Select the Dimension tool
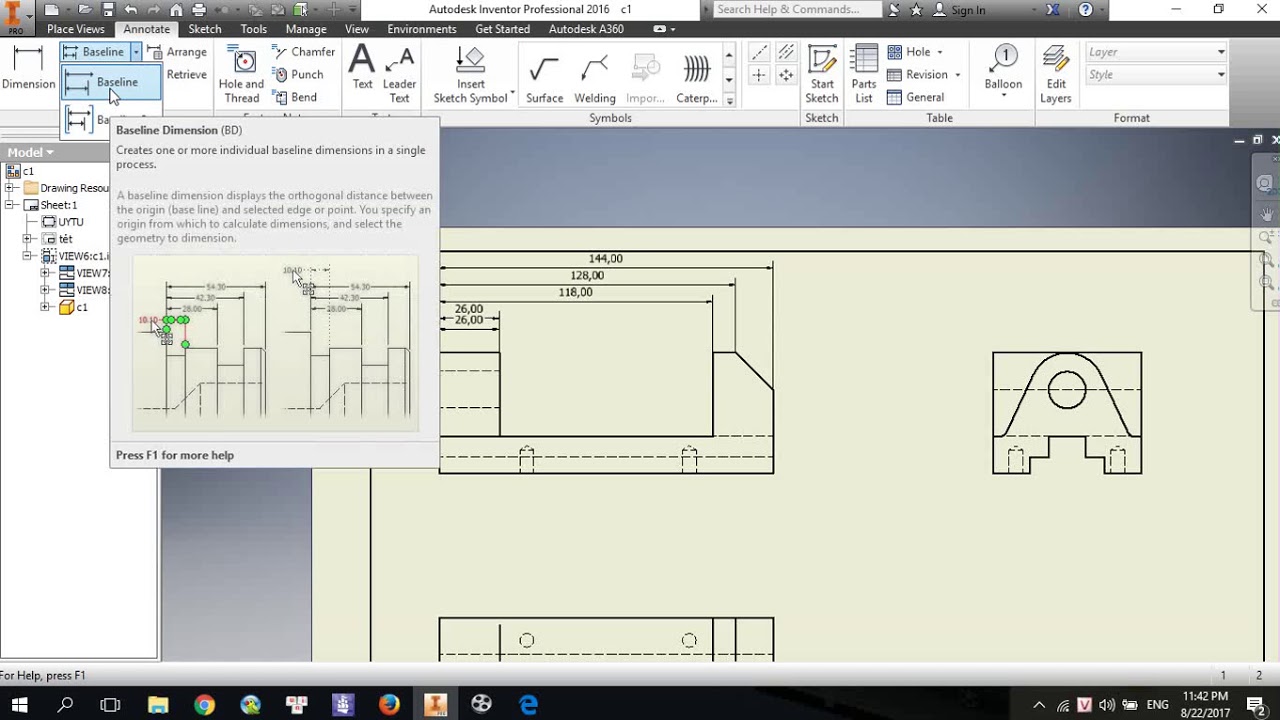The image size is (1280, 720). pyautogui.click(x=28, y=66)
